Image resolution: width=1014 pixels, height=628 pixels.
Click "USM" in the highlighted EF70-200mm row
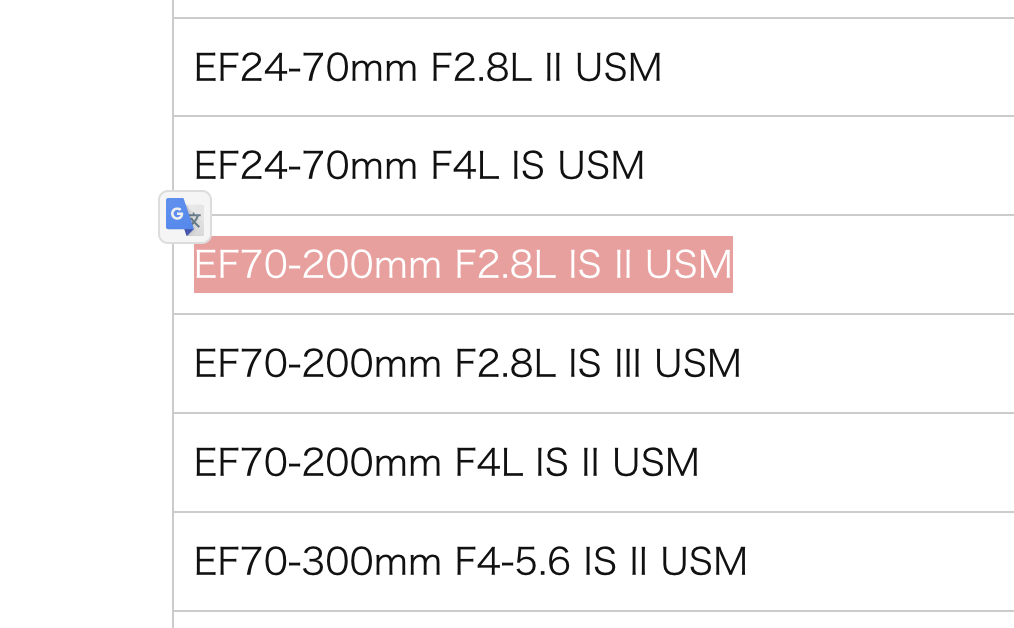point(689,265)
